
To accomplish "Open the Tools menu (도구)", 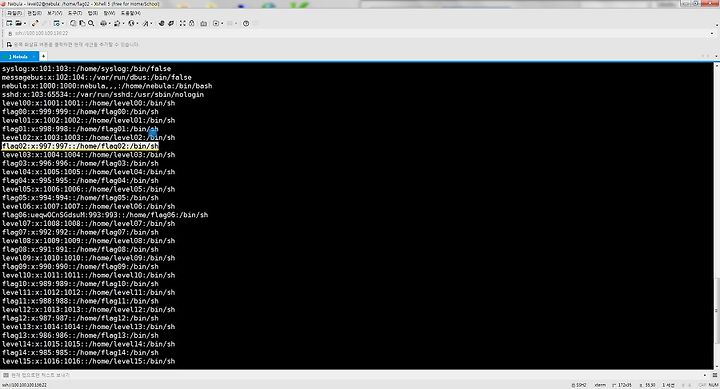I will click(75, 13).
